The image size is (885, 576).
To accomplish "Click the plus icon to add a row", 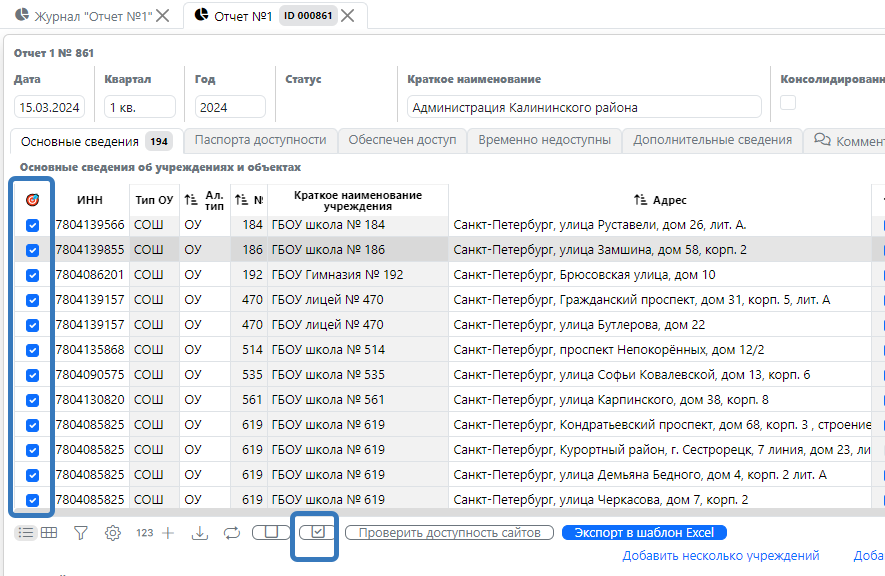I will pyautogui.click(x=168, y=533).
